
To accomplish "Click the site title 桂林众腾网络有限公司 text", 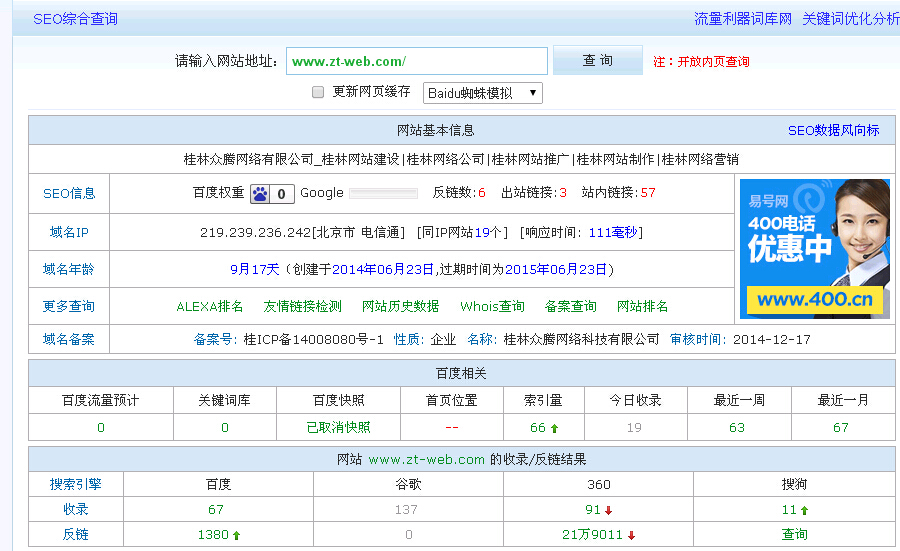I will pyautogui.click(x=249, y=159).
